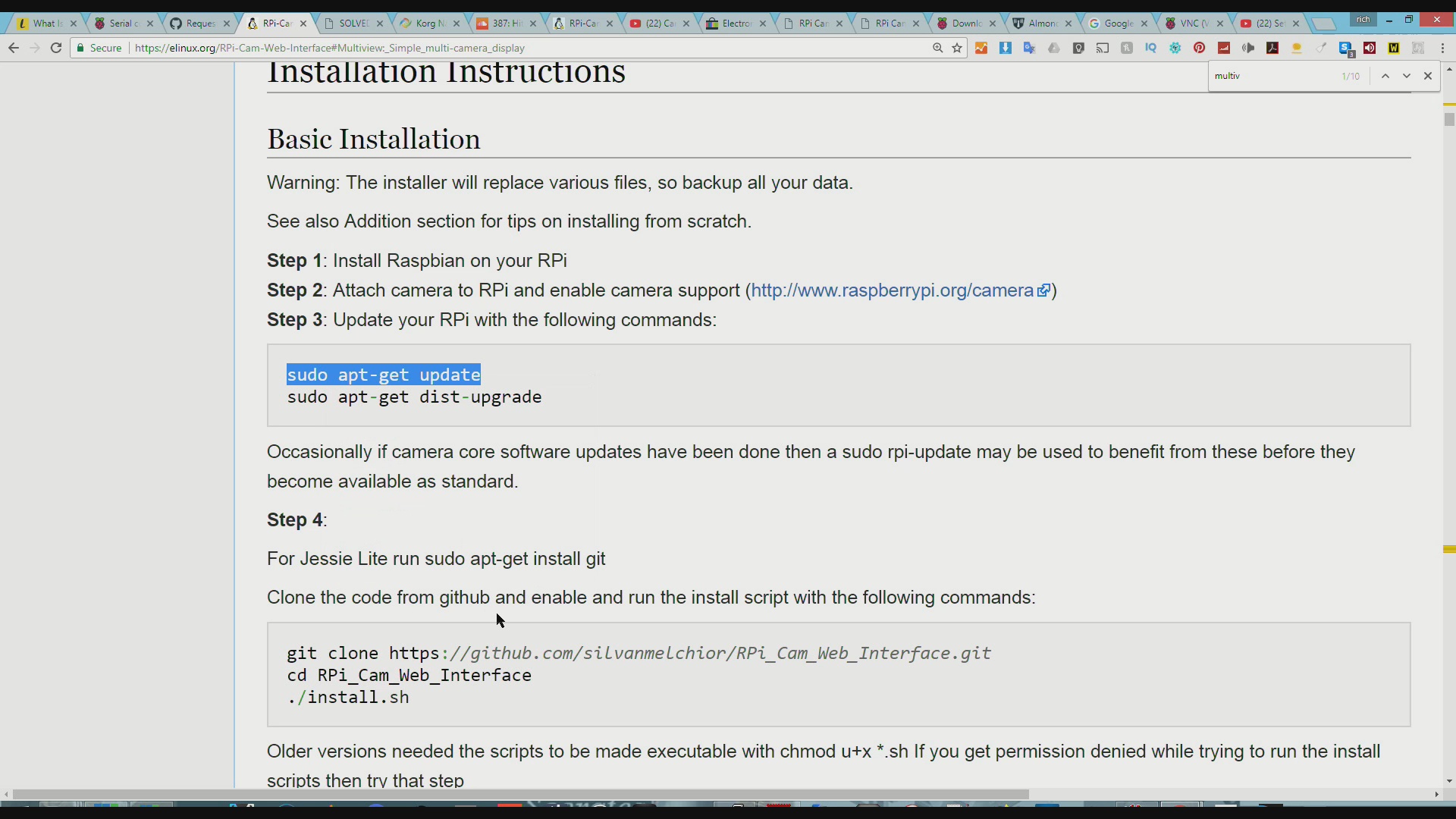Reload the current page
Image resolution: width=1456 pixels, height=819 pixels.
[x=56, y=48]
